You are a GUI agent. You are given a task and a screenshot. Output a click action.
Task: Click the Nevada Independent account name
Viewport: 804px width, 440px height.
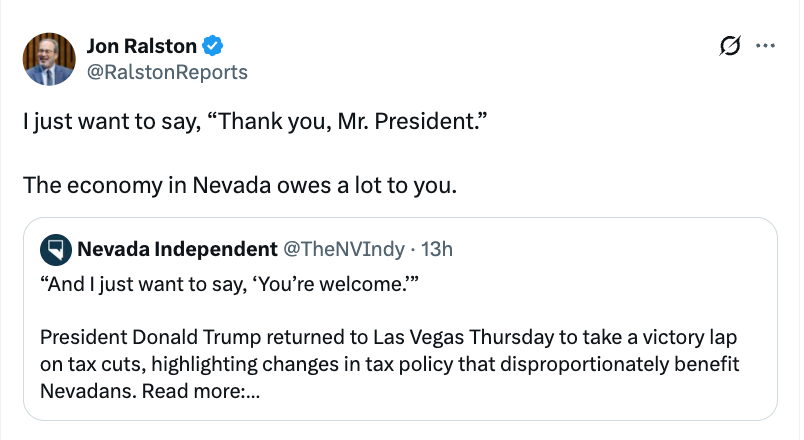tap(176, 248)
